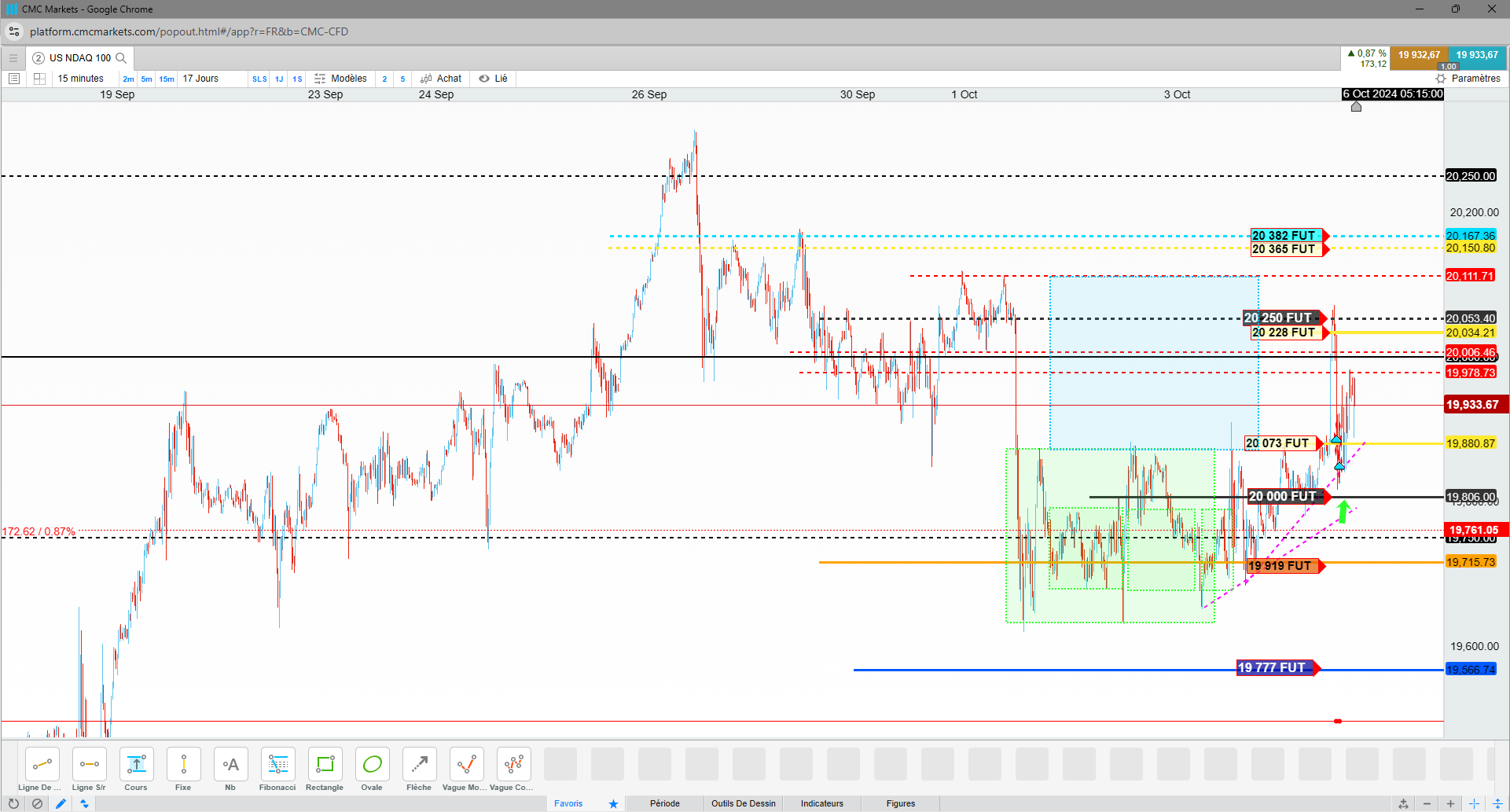Image resolution: width=1510 pixels, height=812 pixels.
Task: Select the Ligne De trend line tool
Action: [x=42, y=770]
